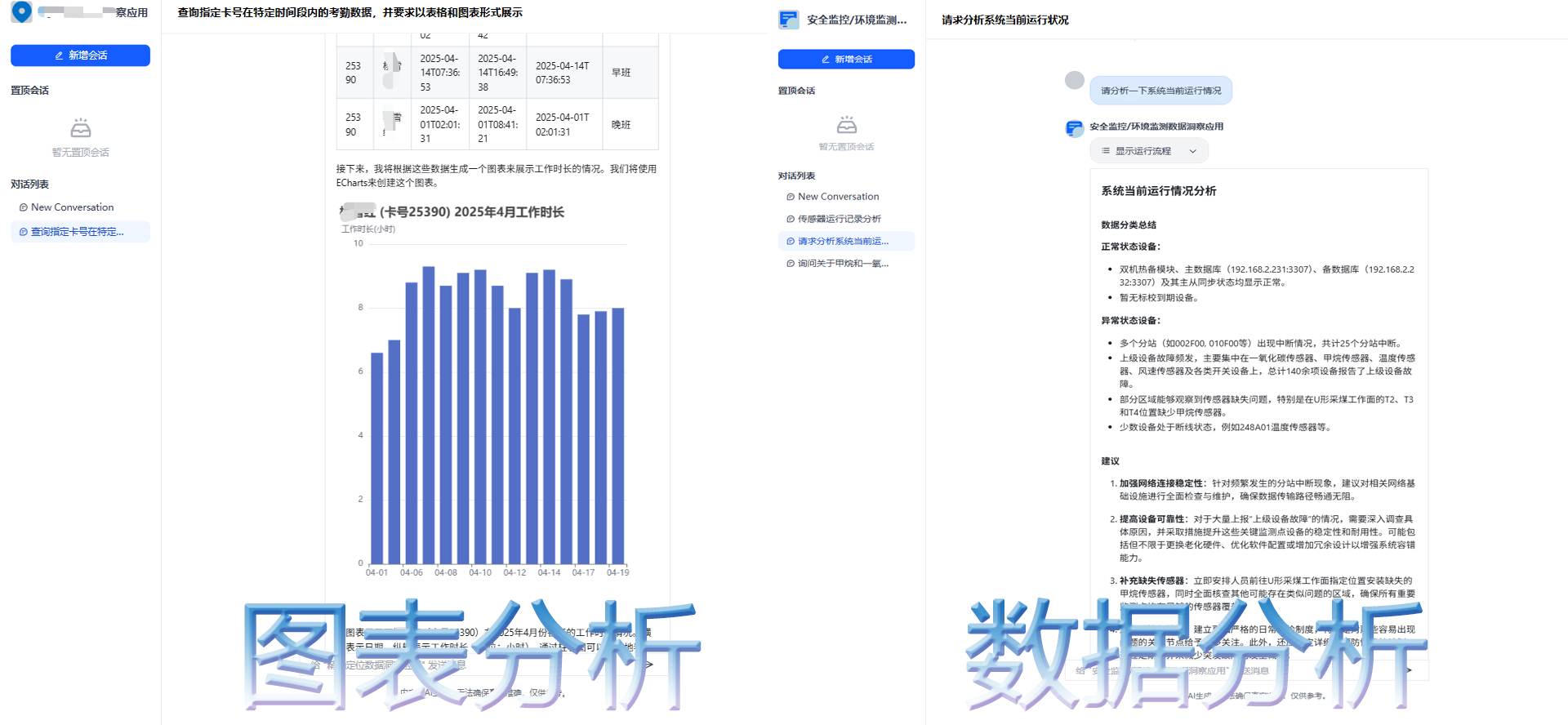Open the 询问关于甲烷和一氧... conversation
This screenshot has height=725, width=1568.
843,263
